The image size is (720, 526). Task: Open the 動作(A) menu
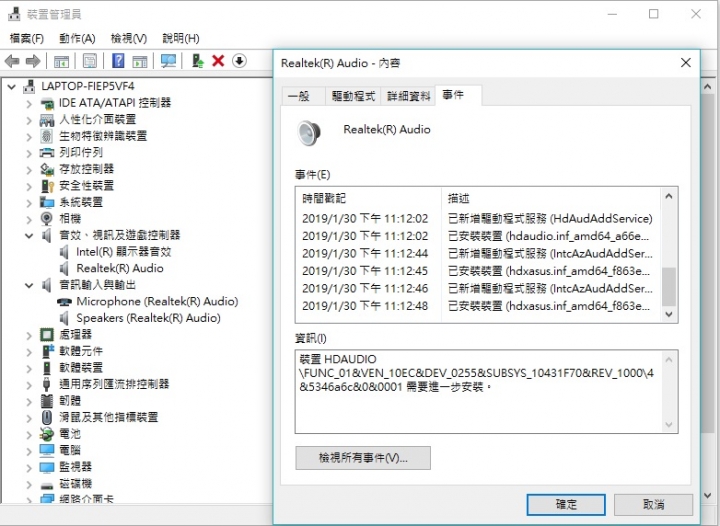pos(77,38)
